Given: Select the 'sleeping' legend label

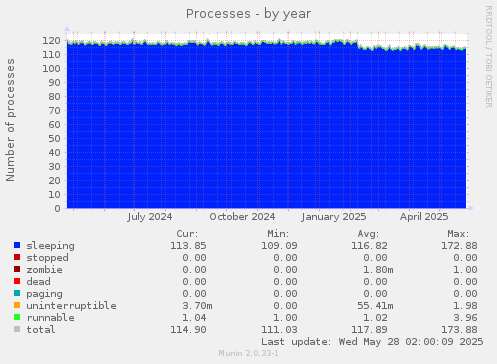Looking at the screenshot, I should 50,246.
